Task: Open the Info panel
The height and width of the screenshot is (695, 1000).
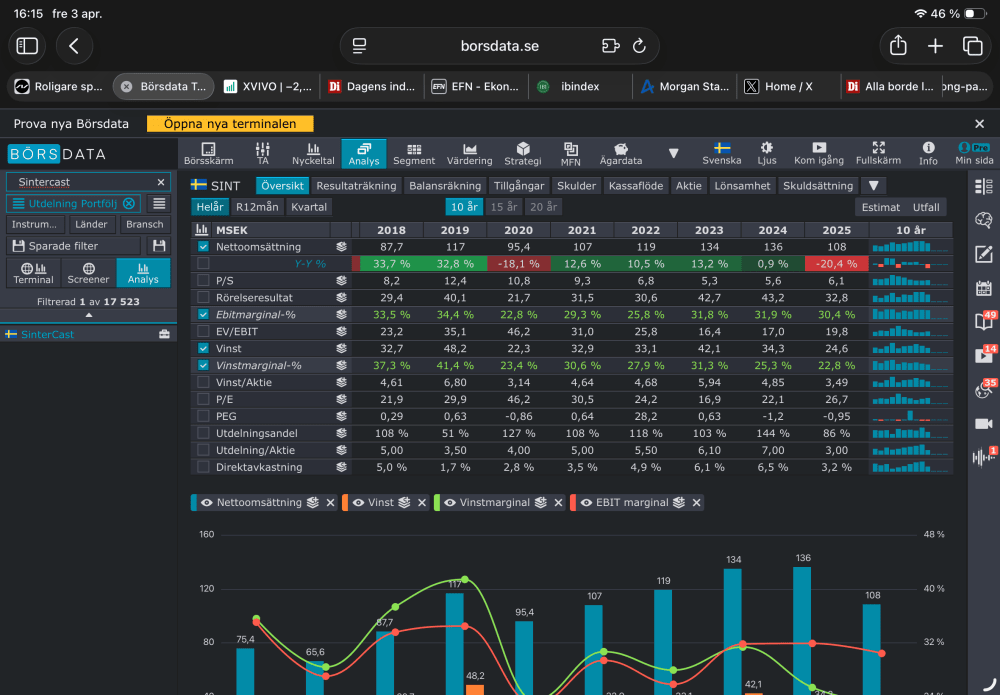Action: 928,154
